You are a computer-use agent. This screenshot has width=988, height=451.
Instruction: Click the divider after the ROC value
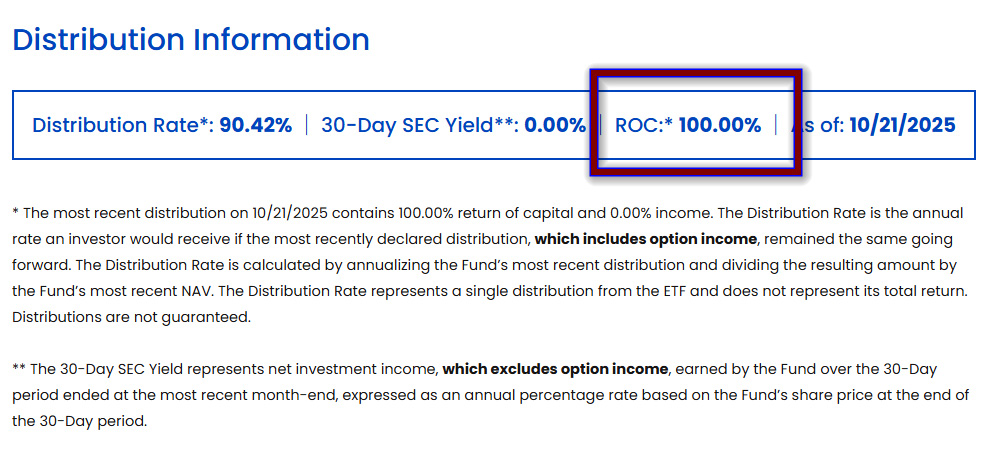click(776, 125)
